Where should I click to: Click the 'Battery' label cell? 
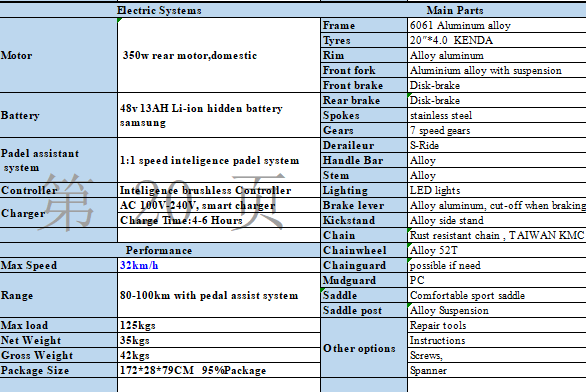pyautogui.click(x=58, y=115)
